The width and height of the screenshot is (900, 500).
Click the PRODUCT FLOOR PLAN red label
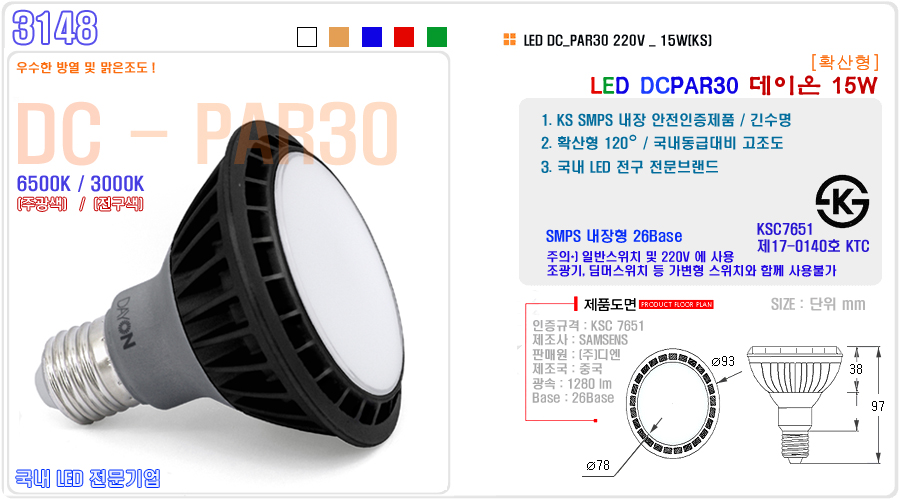676,305
